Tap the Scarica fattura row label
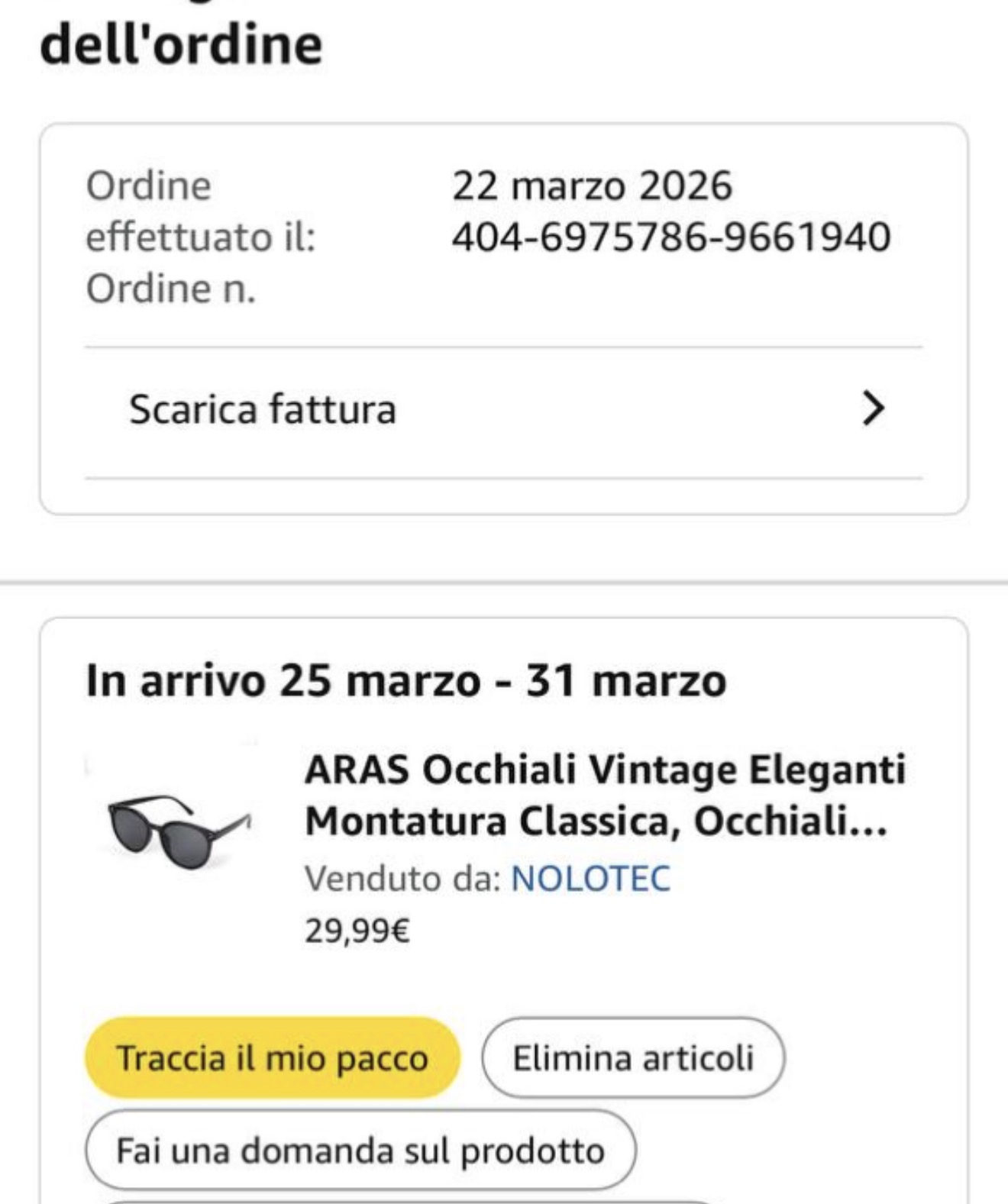The height and width of the screenshot is (1204, 1008). pyautogui.click(x=263, y=409)
